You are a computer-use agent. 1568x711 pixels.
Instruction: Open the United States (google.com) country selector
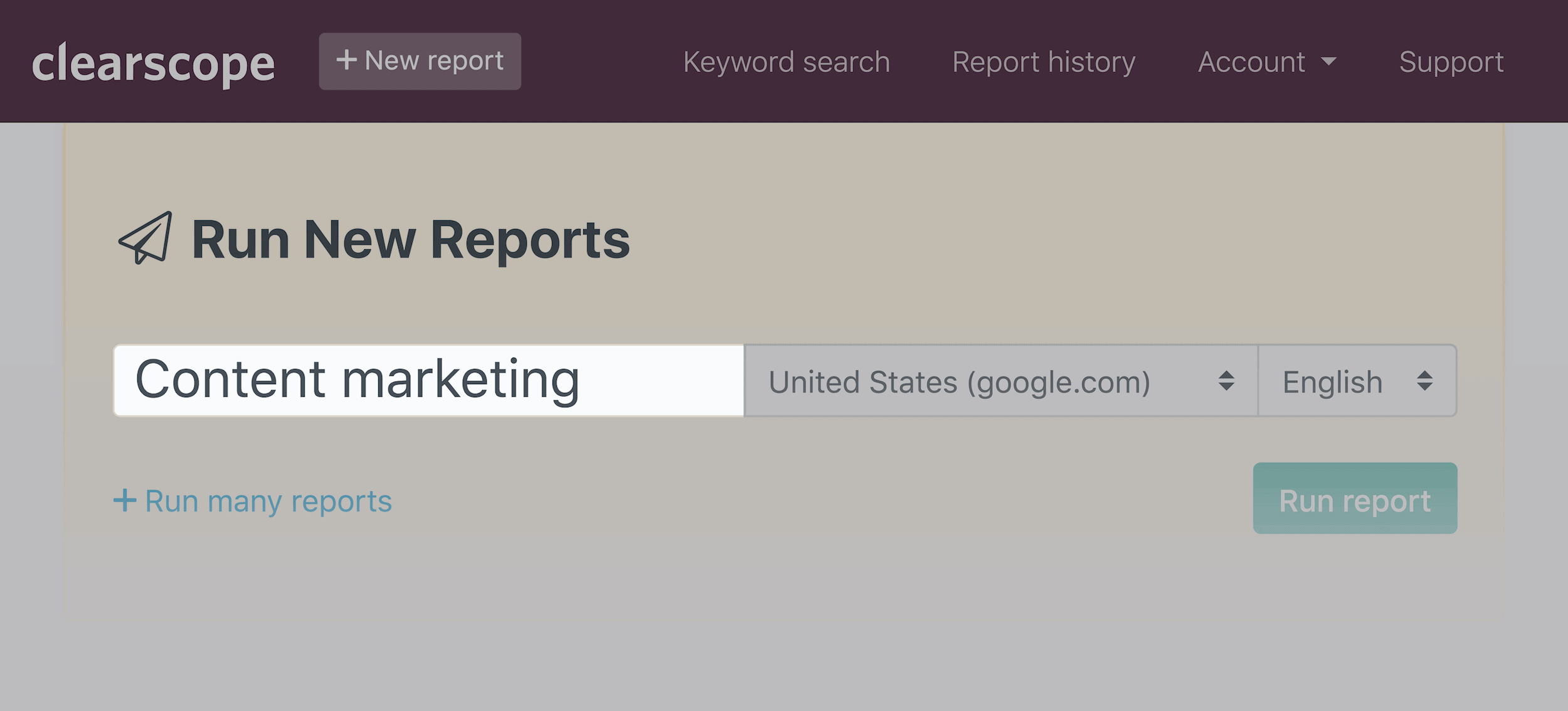pos(1001,380)
